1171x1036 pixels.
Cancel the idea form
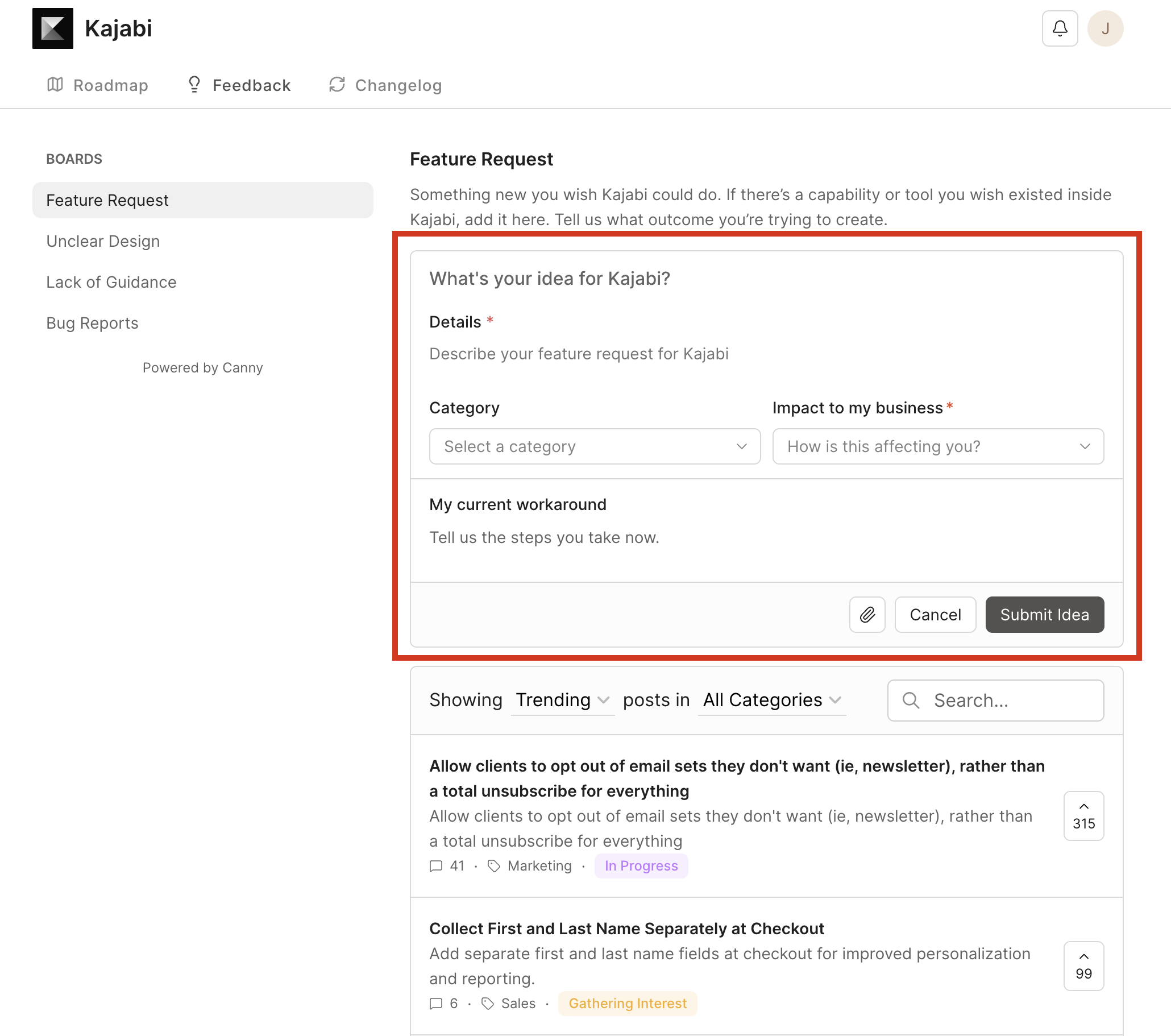click(935, 614)
